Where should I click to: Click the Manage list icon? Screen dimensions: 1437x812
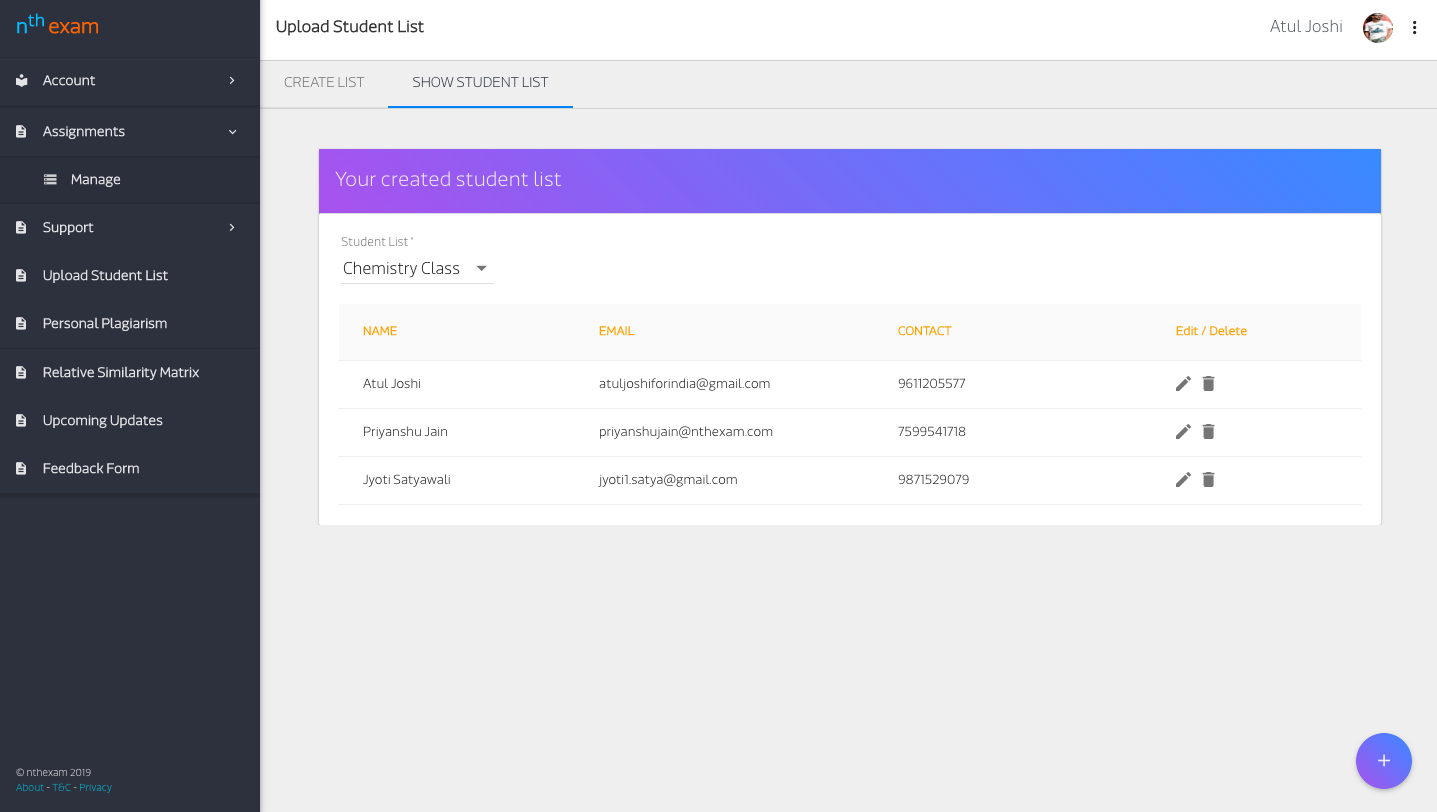click(x=50, y=180)
